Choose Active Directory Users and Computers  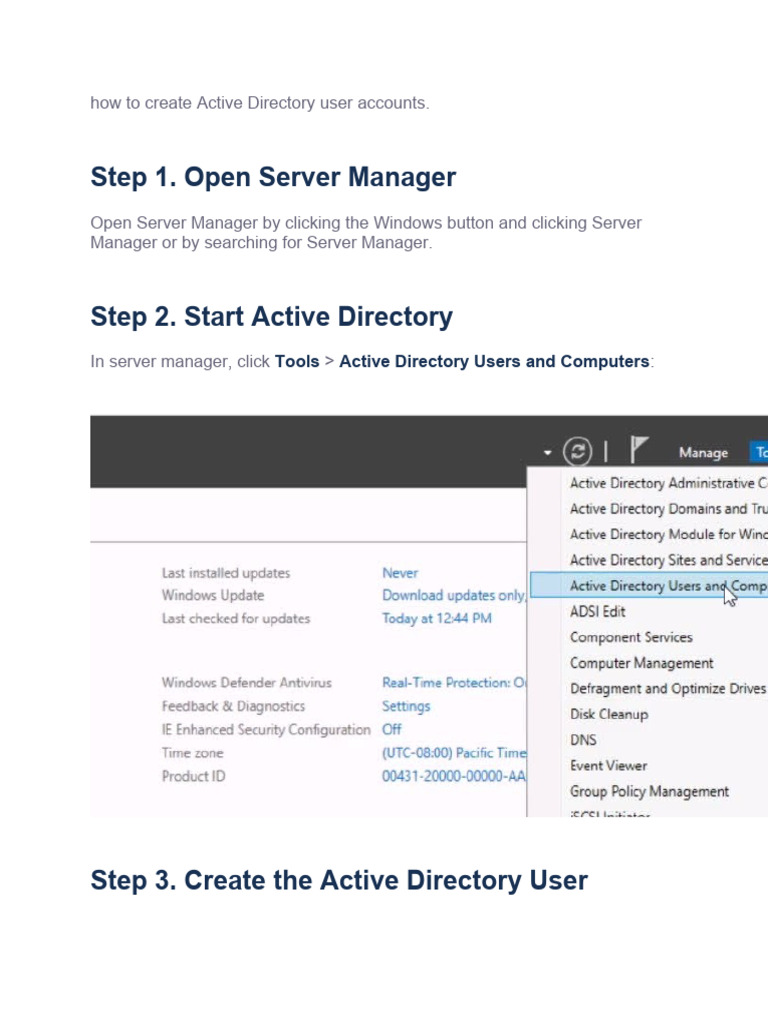pos(649,586)
